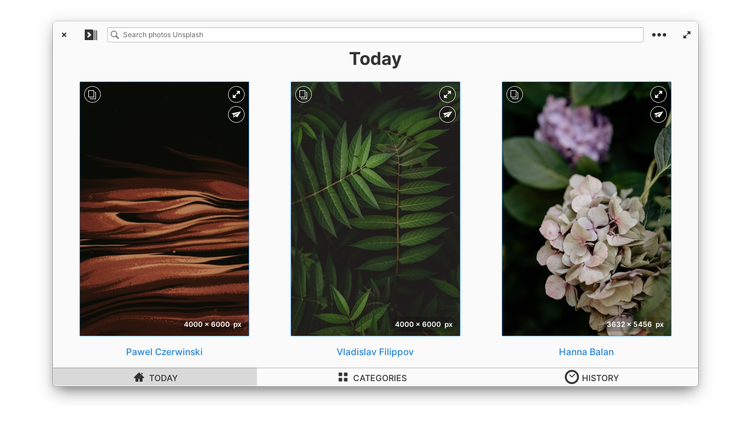Select the brown waves photo thumbnail

coord(164,209)
